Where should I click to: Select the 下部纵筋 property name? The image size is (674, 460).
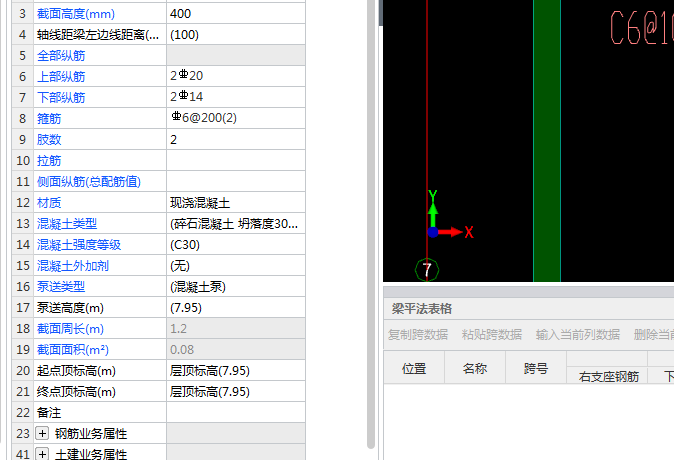tap(61, 98)
